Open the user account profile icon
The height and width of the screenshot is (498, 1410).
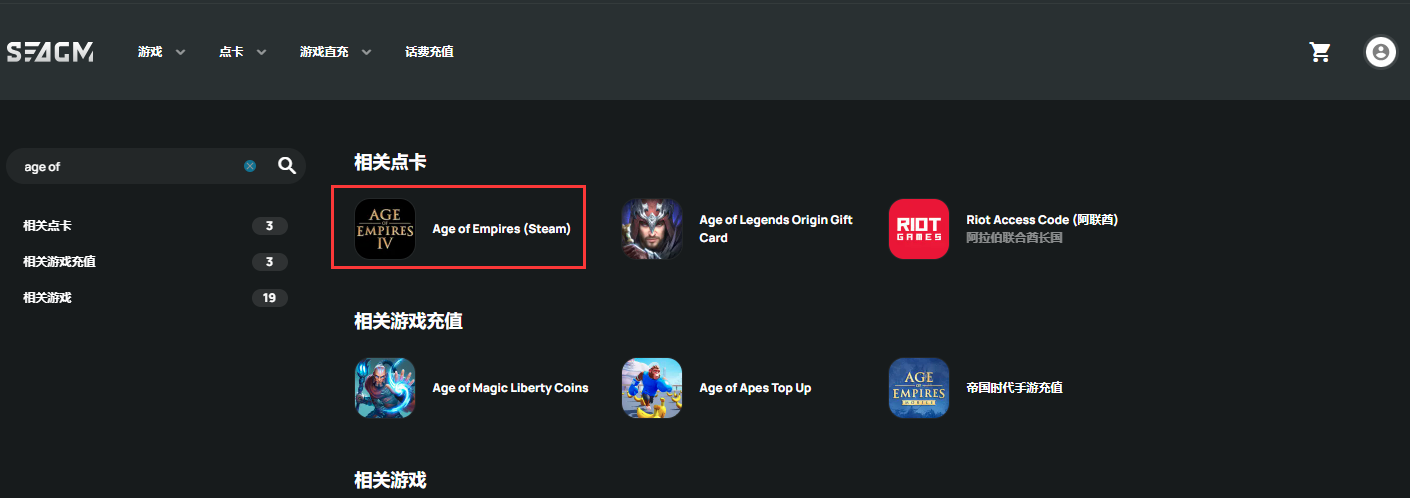tap(1381, 52)
